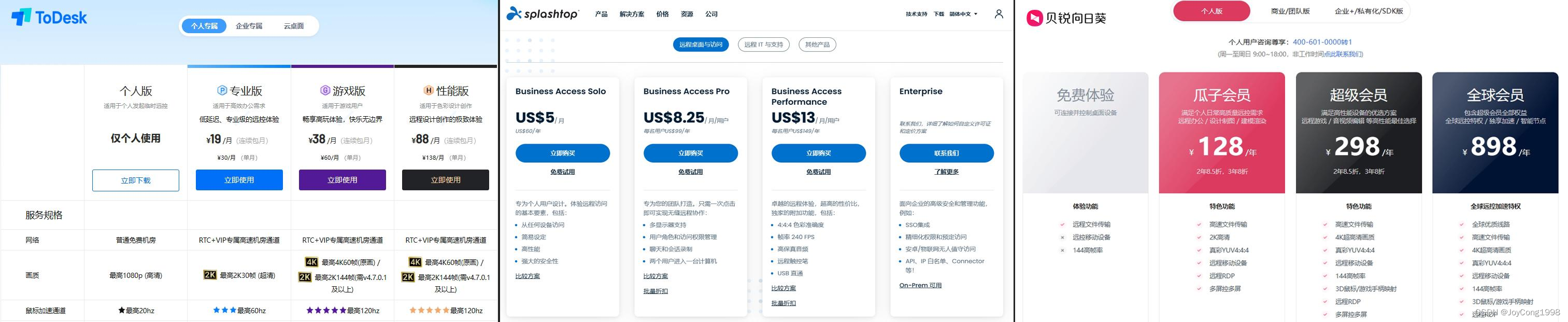Click the 最高1080p (高清) cell
The height and width of the screenshot is (322, 1568).
[136, 275]
